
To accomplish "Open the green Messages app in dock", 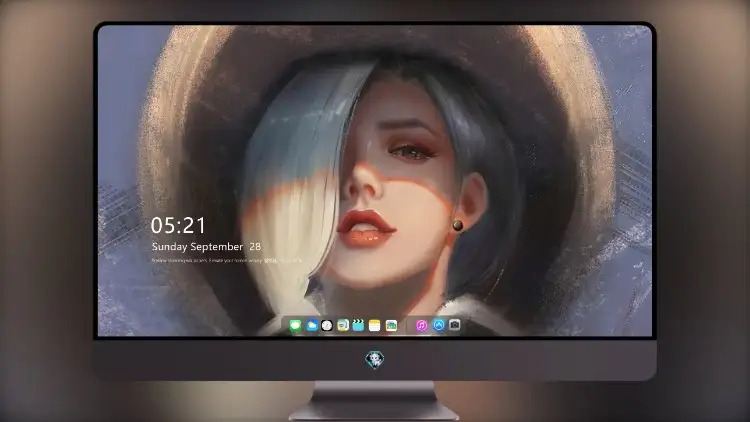I will tap(296, 326).
